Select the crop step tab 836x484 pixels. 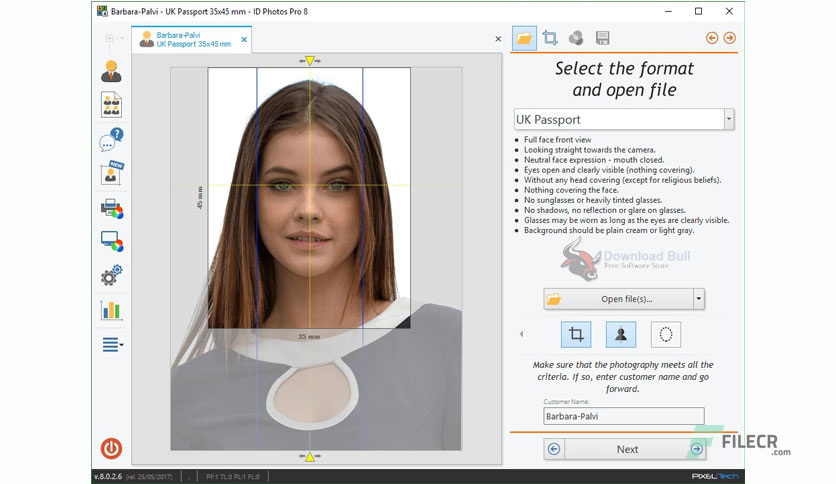point(550,38)
